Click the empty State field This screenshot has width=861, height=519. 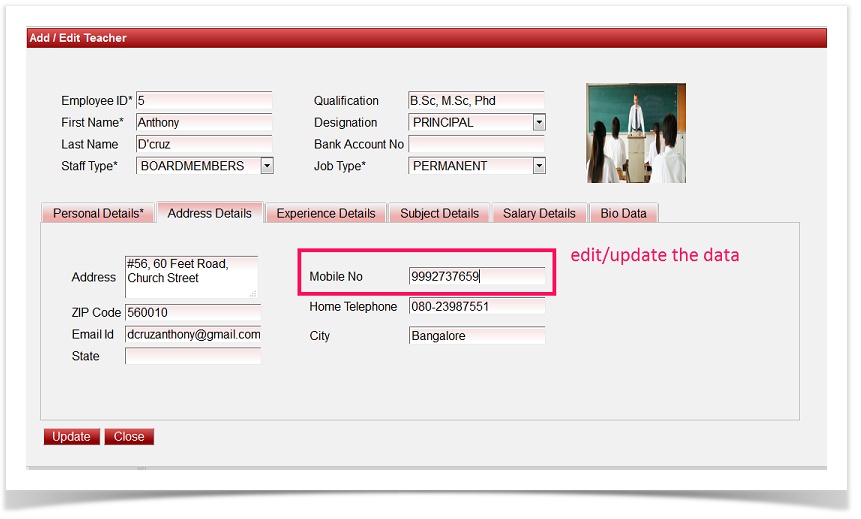click(192, 356)
